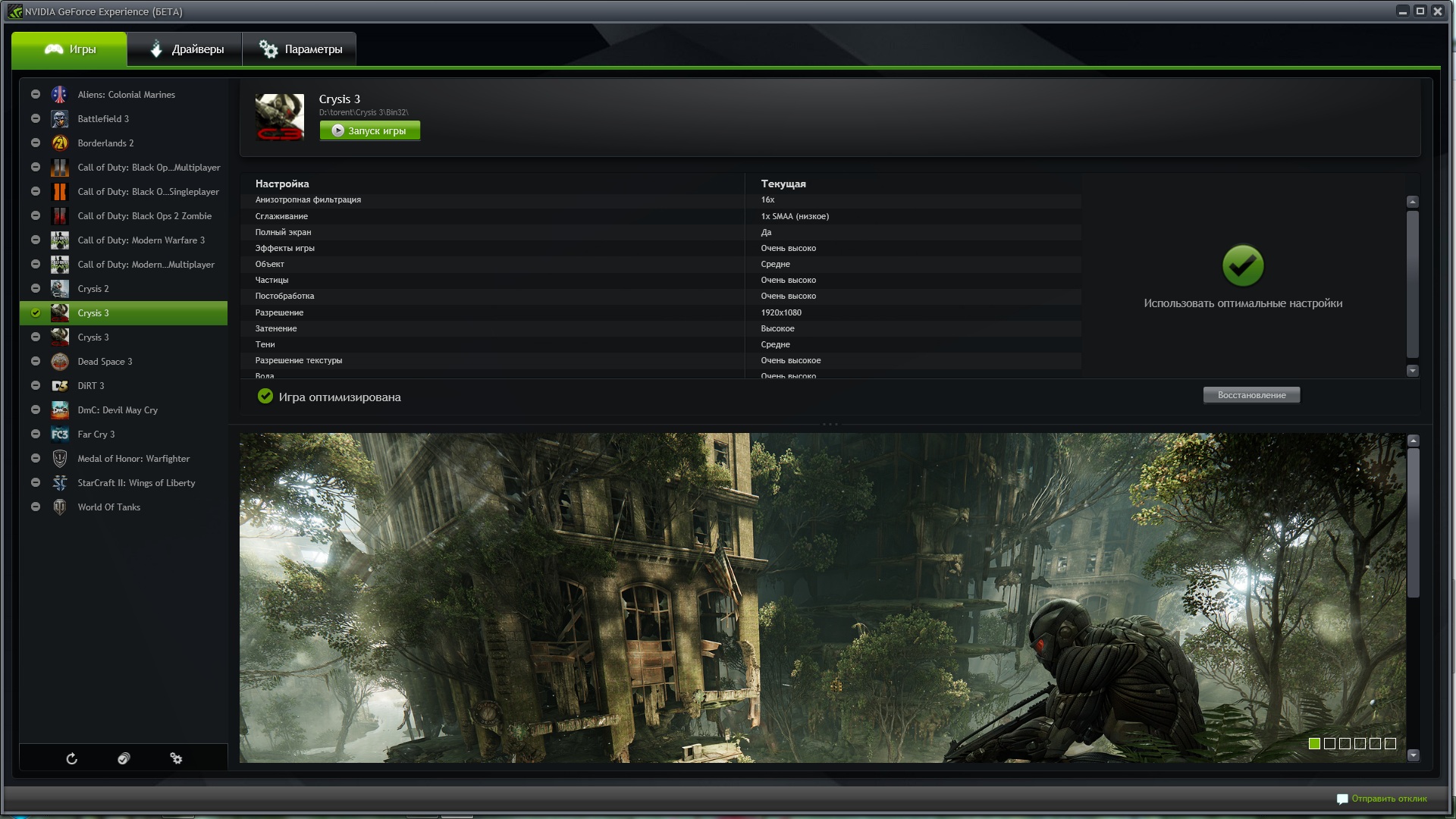Click the Borderlands 2 game icon
Viewport: 1456px width, 819px height.
tap(60, 143)
